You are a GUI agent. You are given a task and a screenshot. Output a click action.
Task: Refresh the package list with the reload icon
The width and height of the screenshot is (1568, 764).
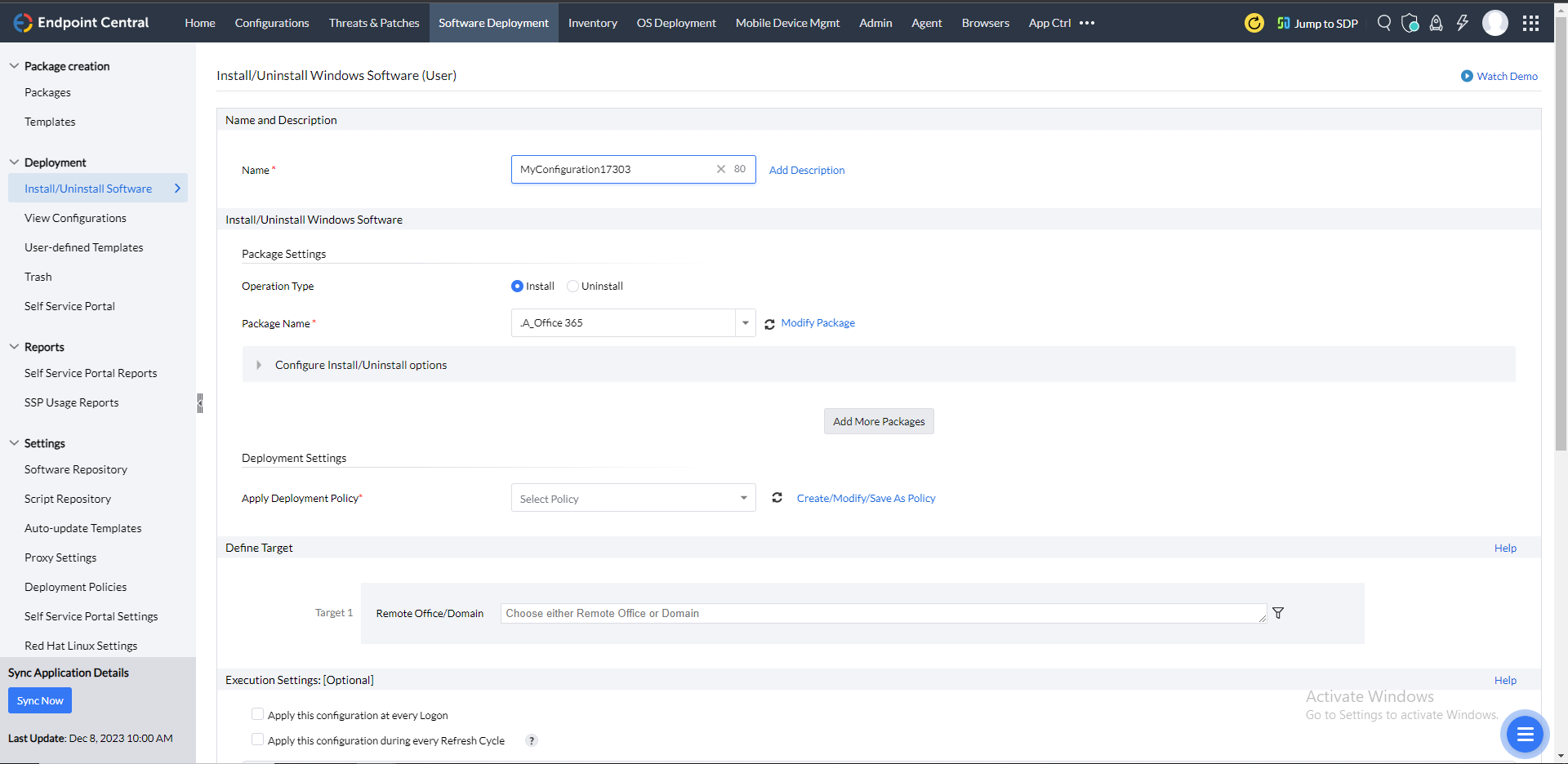pyautogui.click(x=769, y=323)
